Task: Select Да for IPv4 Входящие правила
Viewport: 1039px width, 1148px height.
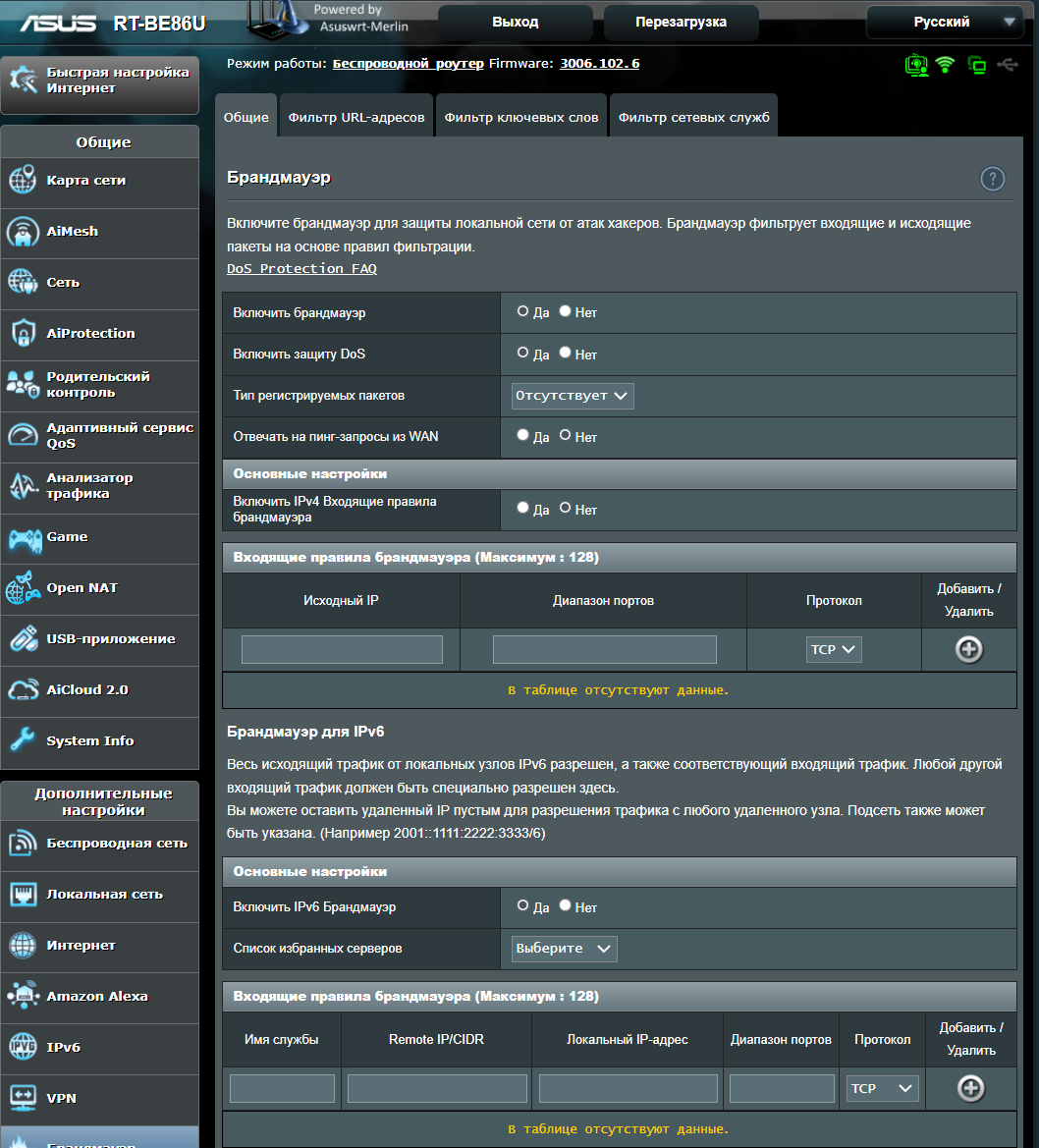Action: tap(522, 508)
